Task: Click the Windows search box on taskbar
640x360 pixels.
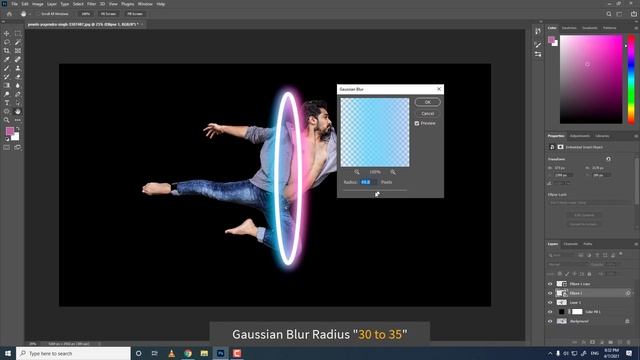Action: (73, 353)
